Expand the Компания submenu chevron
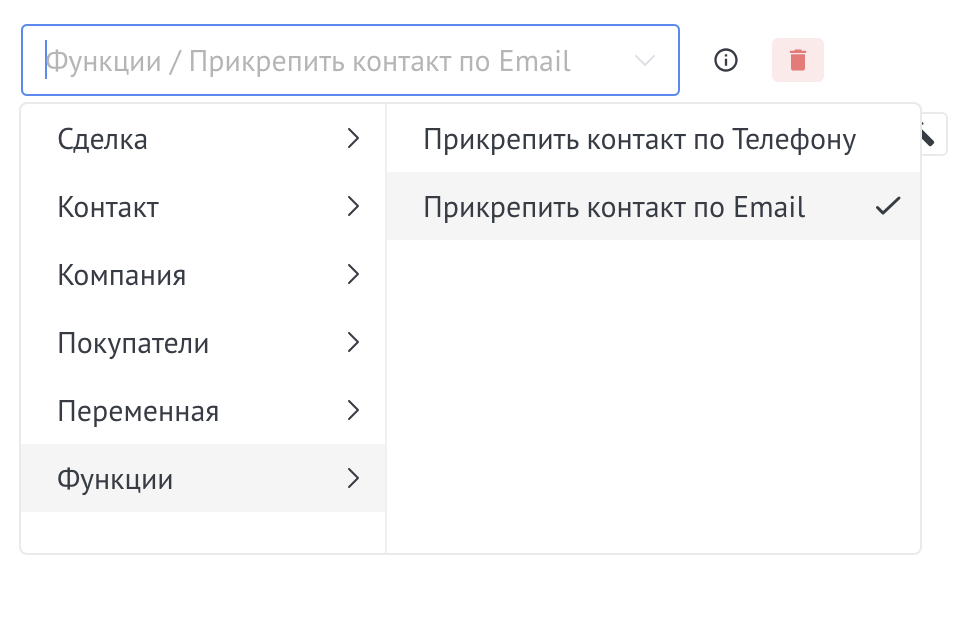Image resolution: width=964 pixels, height=626 pixels. tap(352, 275)
